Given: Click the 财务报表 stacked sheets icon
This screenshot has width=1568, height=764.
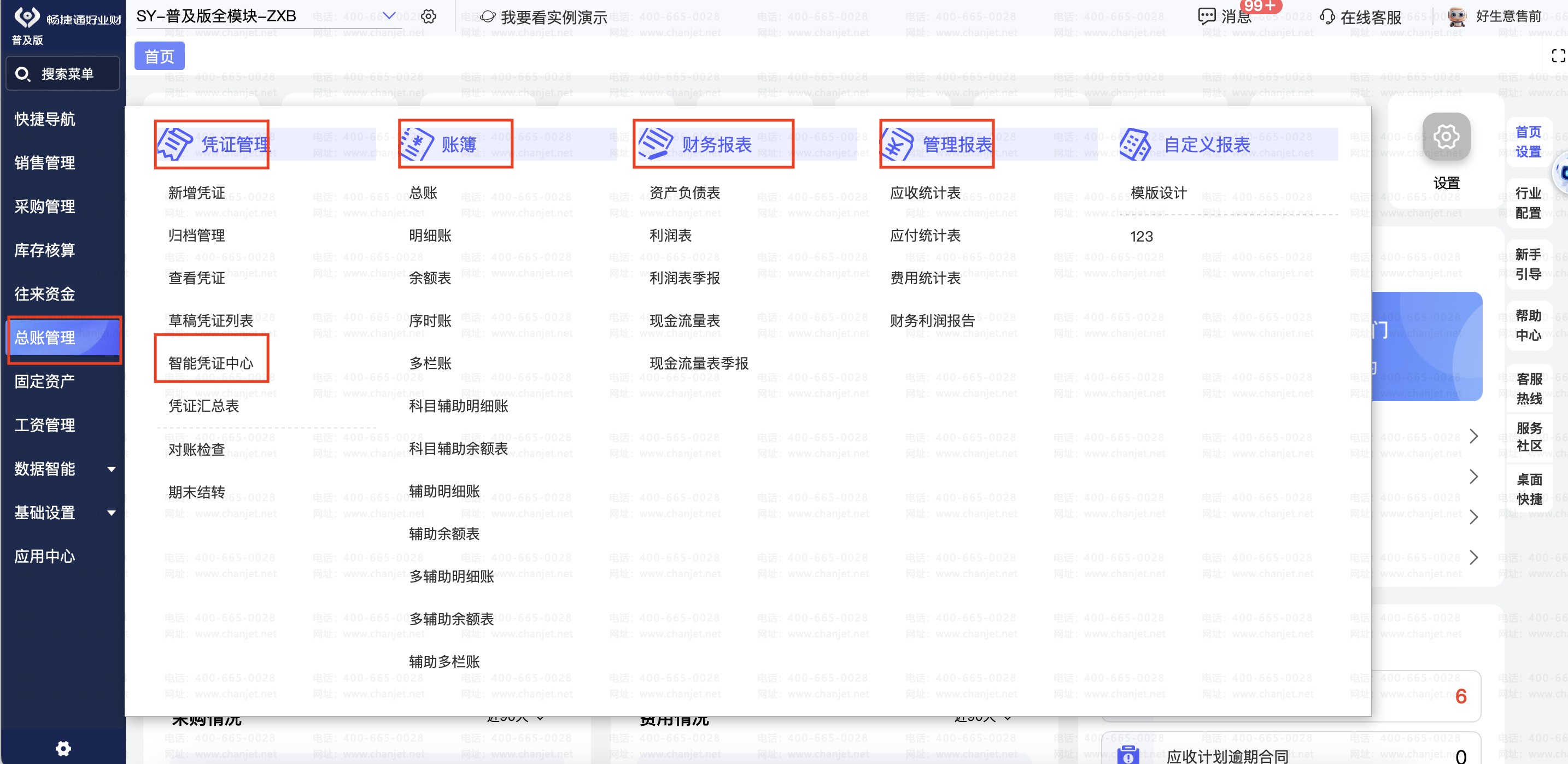Looking at the screenshot, I should [656, 144].
